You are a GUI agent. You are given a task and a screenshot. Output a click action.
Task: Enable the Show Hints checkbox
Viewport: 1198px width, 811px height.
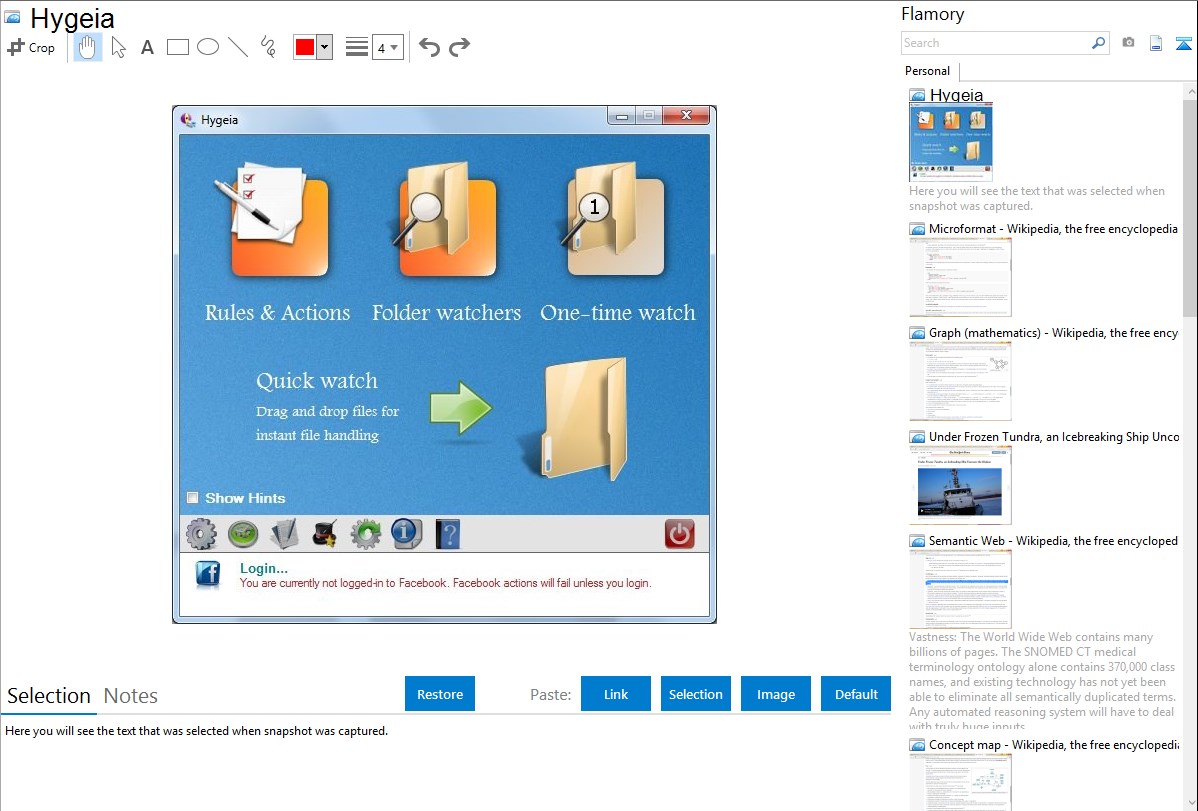tap(193, 498)
